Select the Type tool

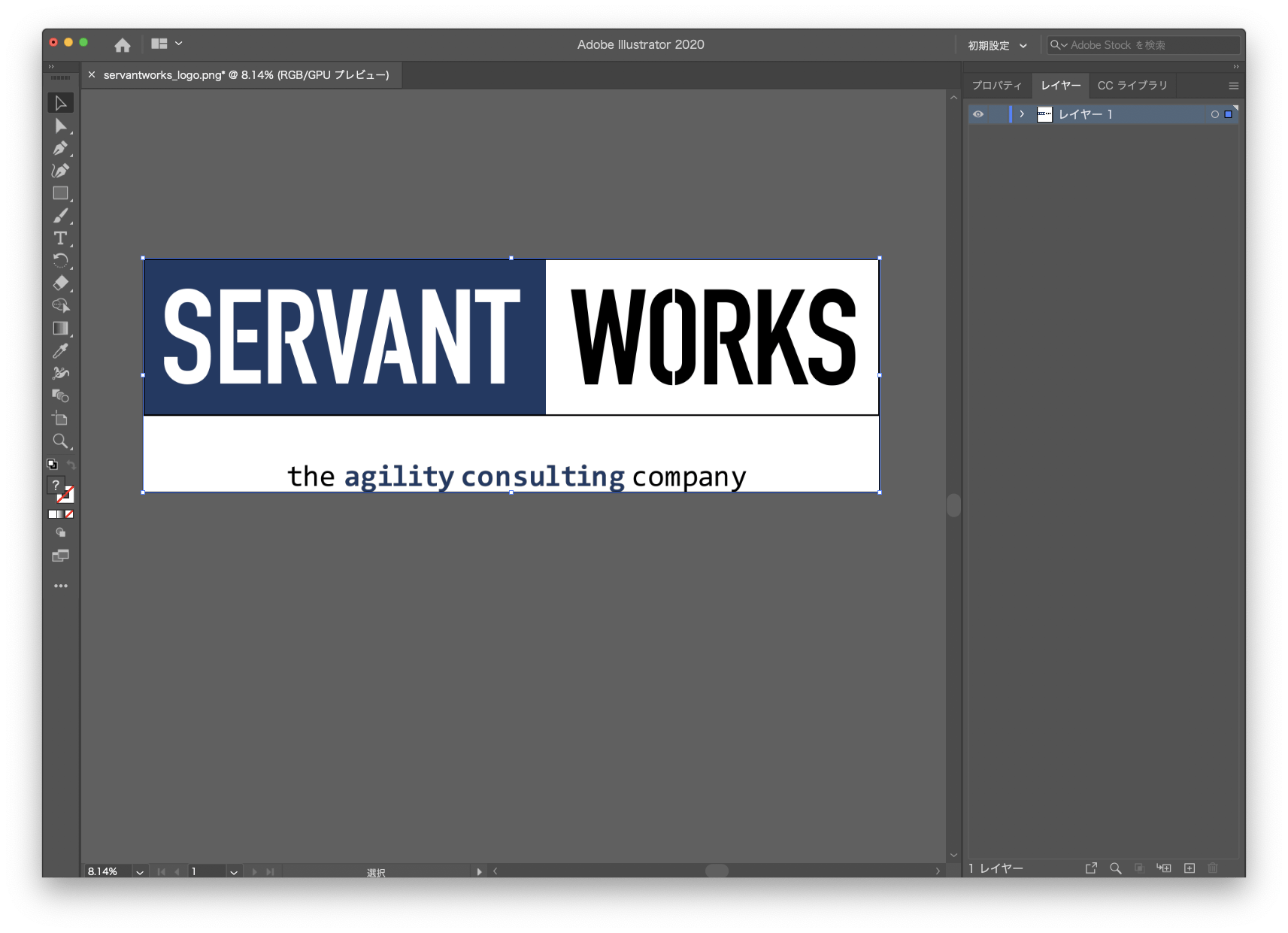coord(61,238)
